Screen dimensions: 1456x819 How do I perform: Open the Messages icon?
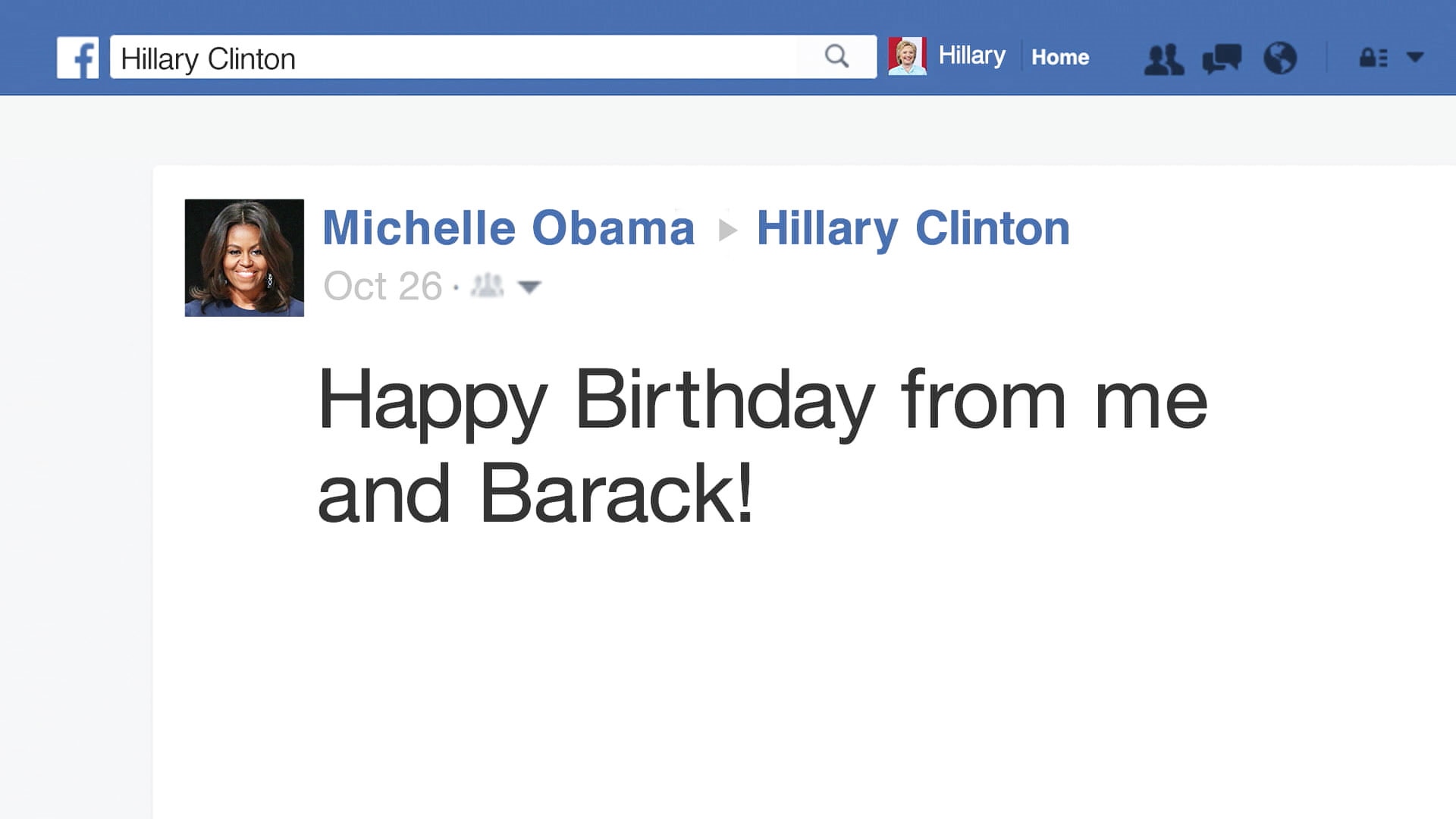[1223, 57]
